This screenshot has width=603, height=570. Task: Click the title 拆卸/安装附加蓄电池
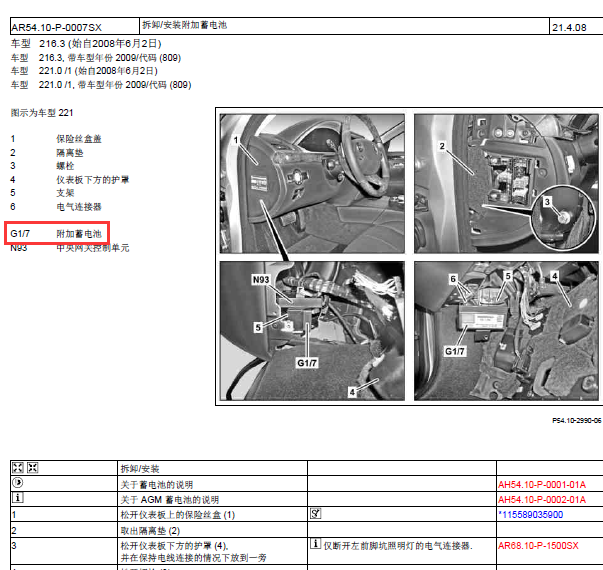(185, 25)
